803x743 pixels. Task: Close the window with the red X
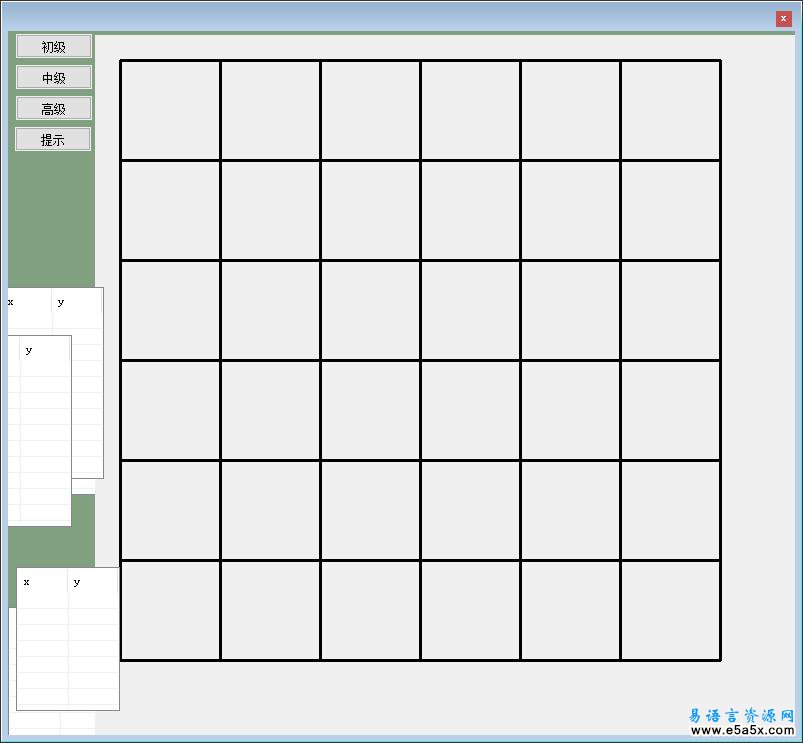coord(783,18)
